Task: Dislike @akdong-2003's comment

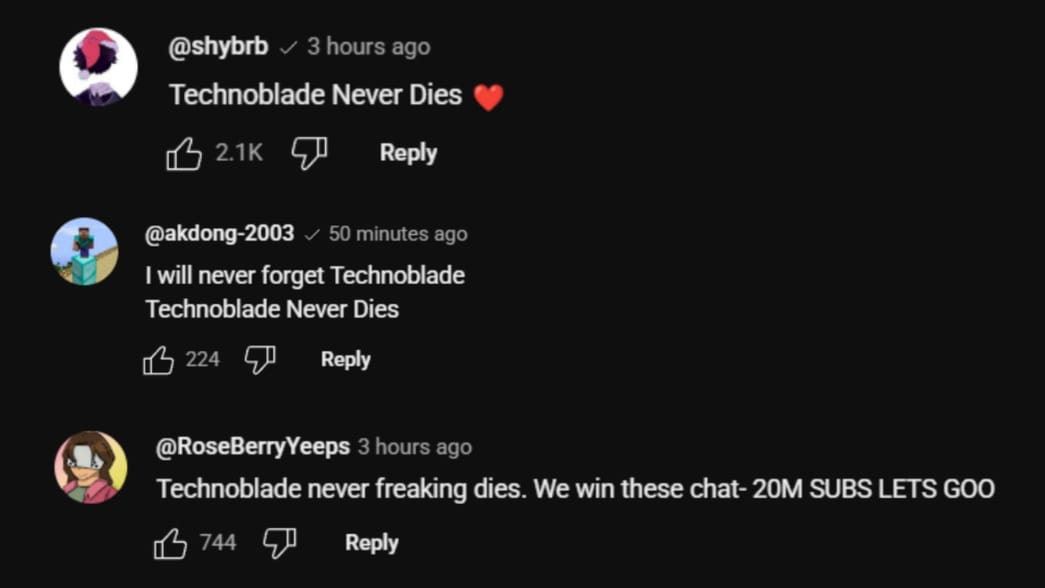Action: click(257, 358)
